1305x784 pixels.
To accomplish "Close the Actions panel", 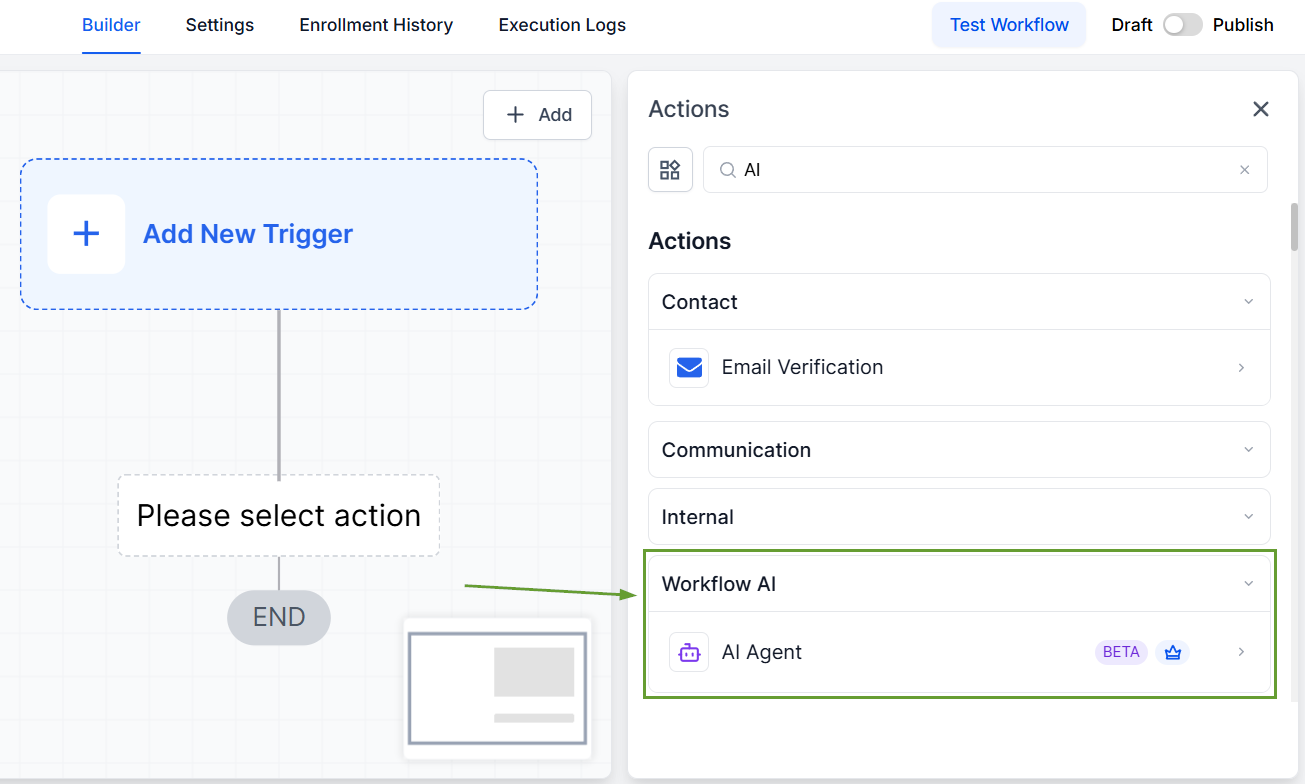I will pyautogui.click(x=1261, y=109).
